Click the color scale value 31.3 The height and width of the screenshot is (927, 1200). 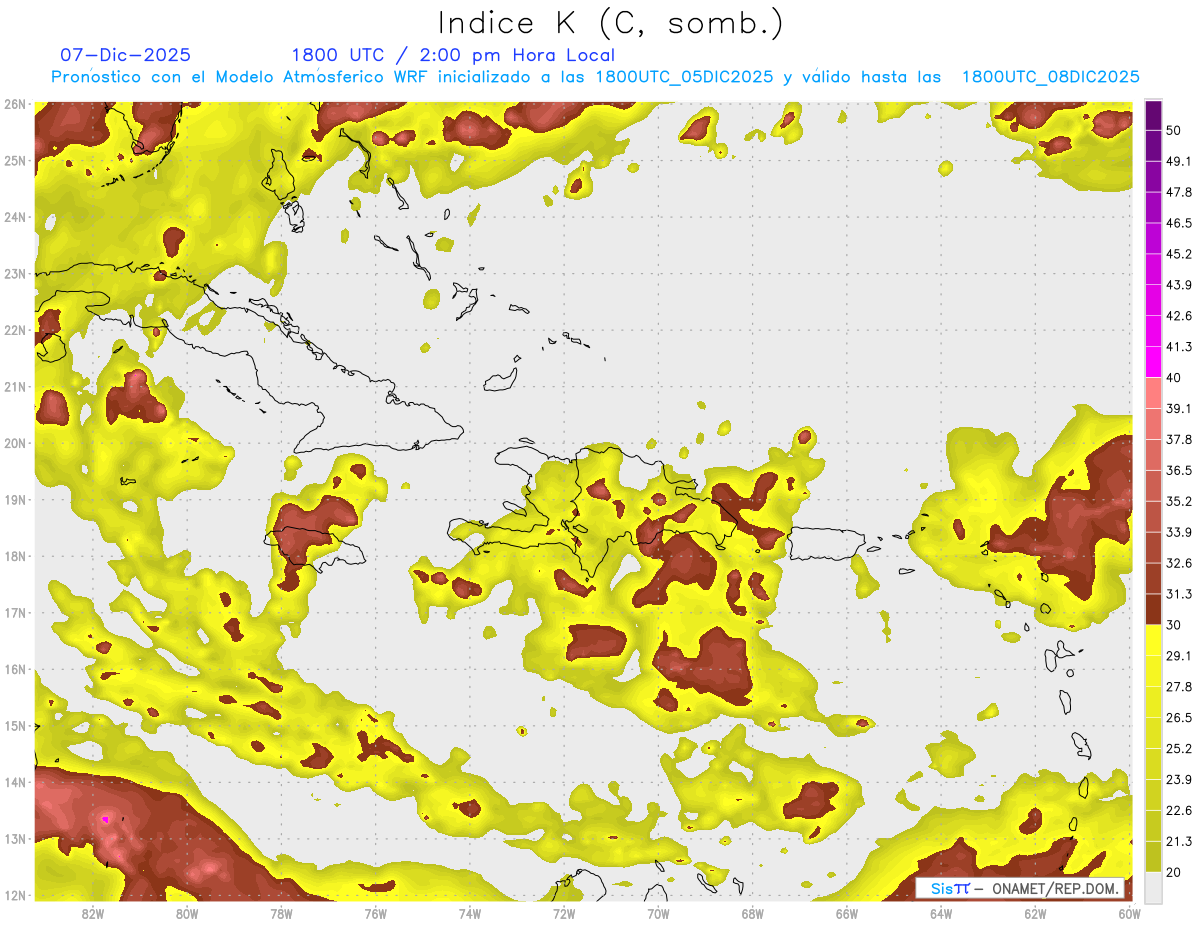1179,594
